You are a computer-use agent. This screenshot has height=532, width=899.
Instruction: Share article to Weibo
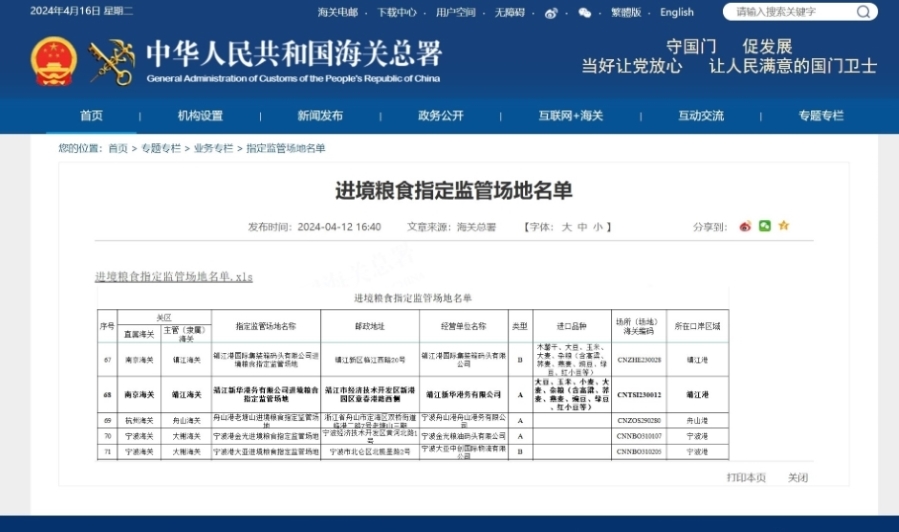[x=745, y=226]
